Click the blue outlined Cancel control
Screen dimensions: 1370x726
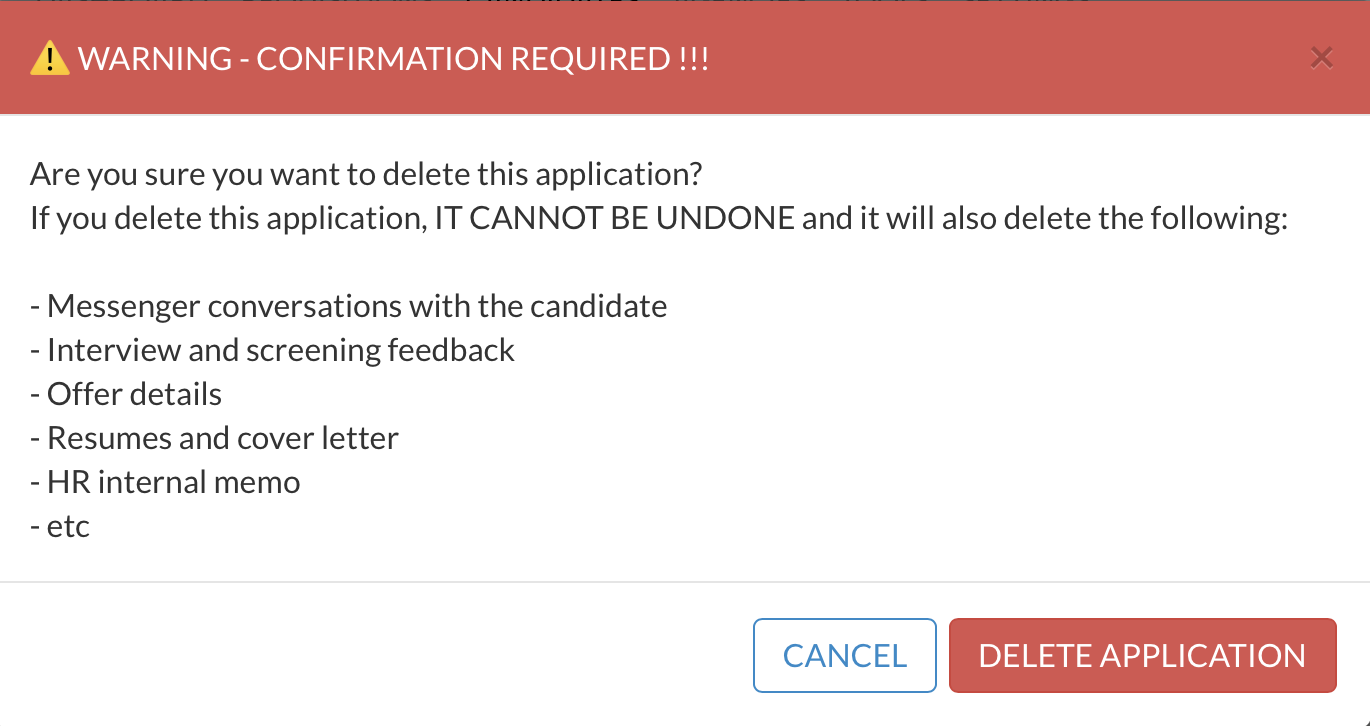coord(844,655)
